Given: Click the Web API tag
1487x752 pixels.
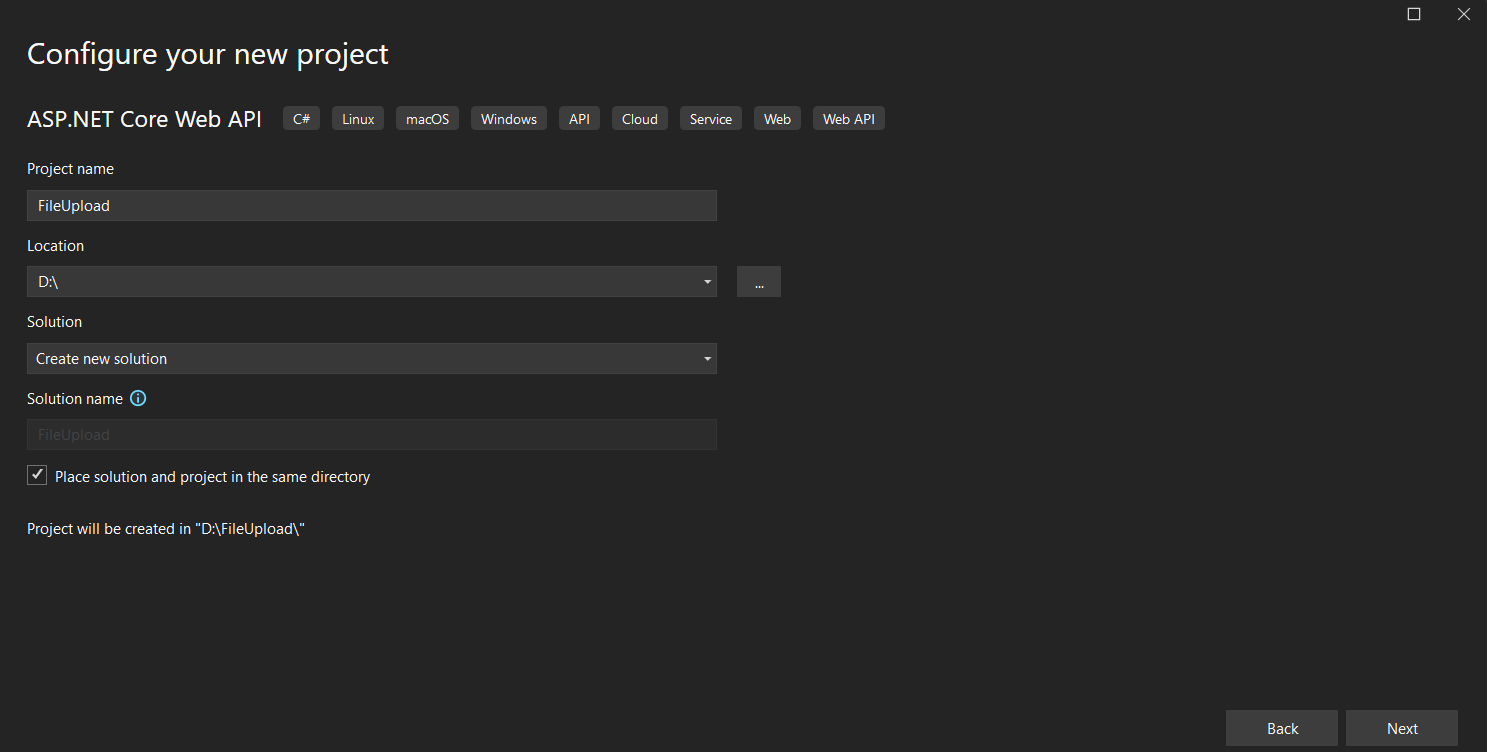Looking at the screenshot, I should [848, 118].
